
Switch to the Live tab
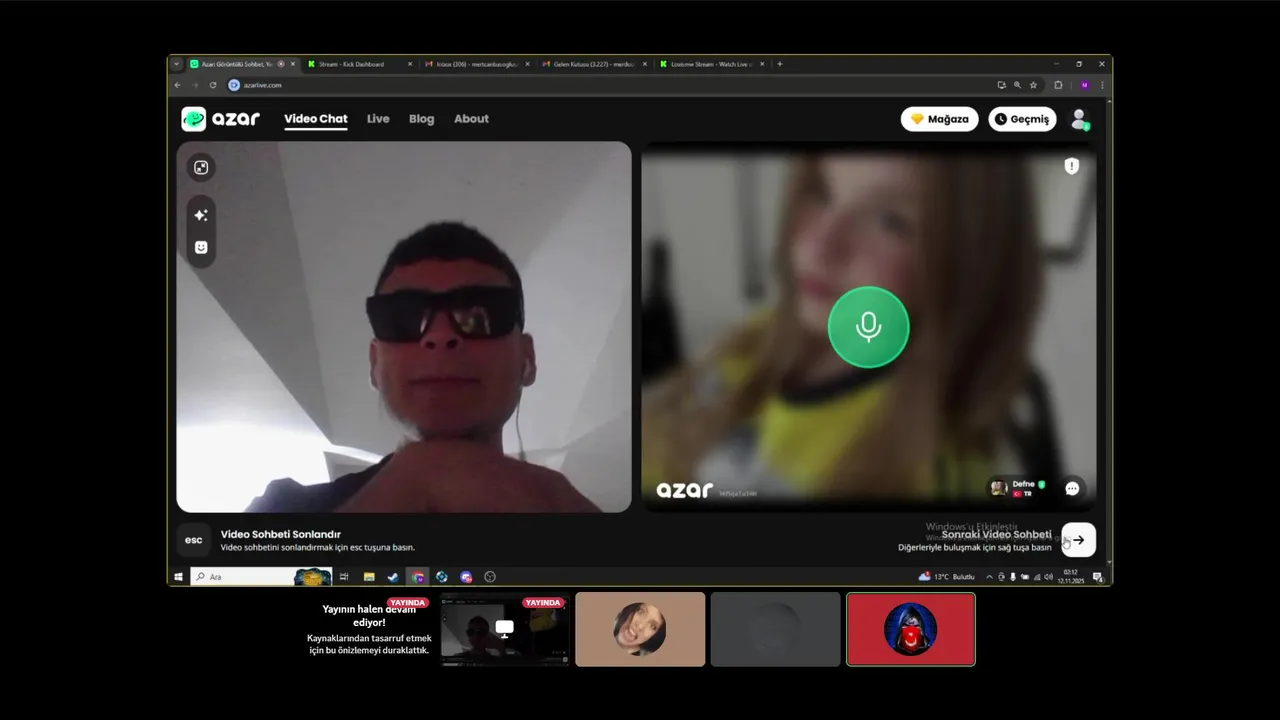[x=378, y=119]
